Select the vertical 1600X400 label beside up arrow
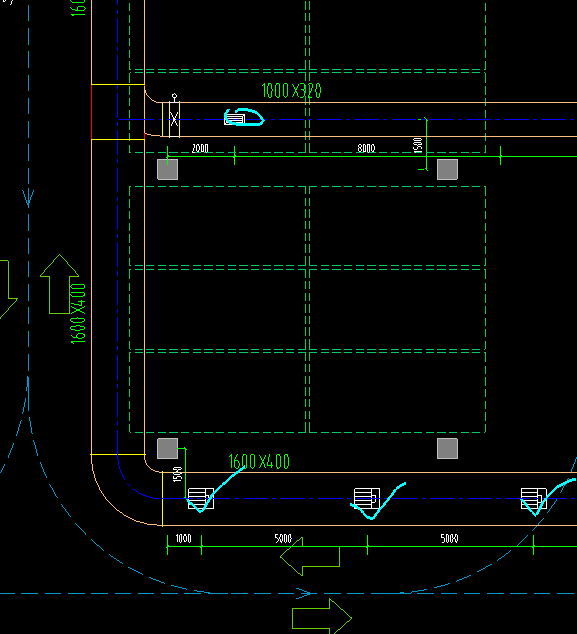This screenshot has height=634, width=577. click(78, 314)
